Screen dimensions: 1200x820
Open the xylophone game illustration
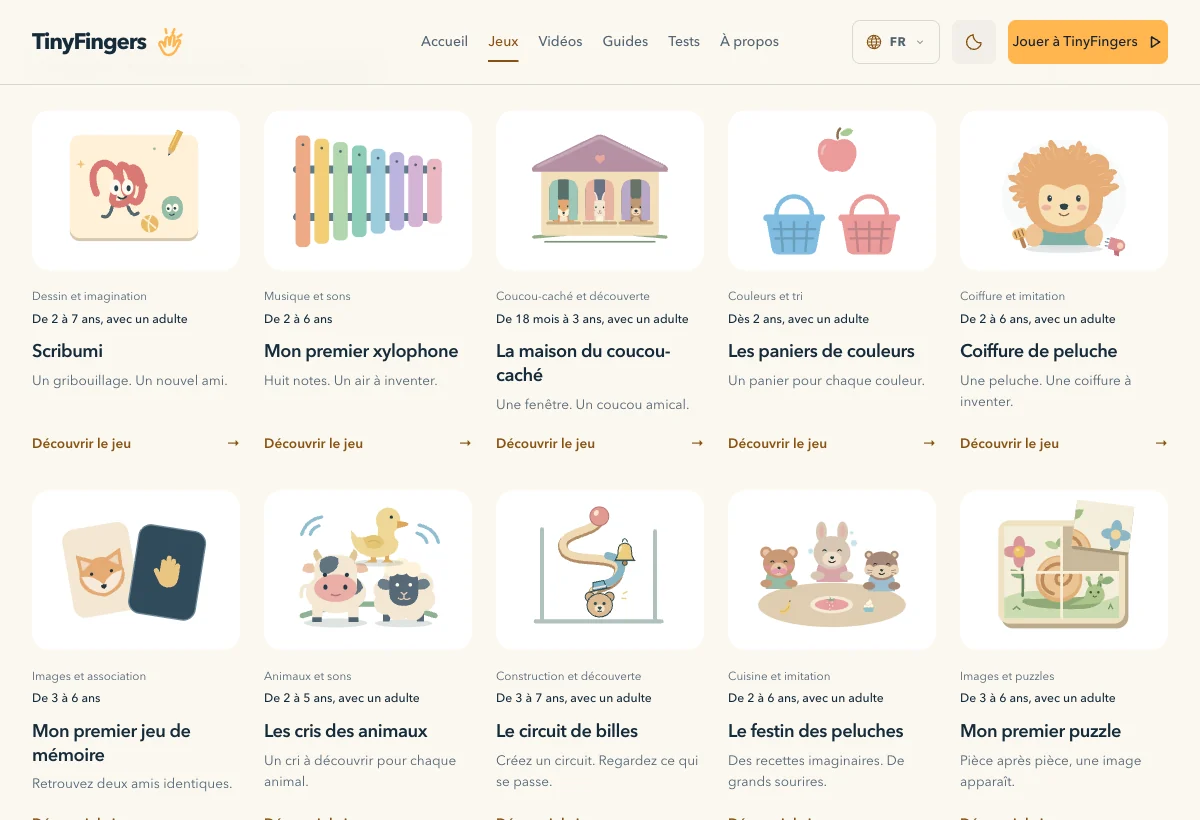pos(368,190)
